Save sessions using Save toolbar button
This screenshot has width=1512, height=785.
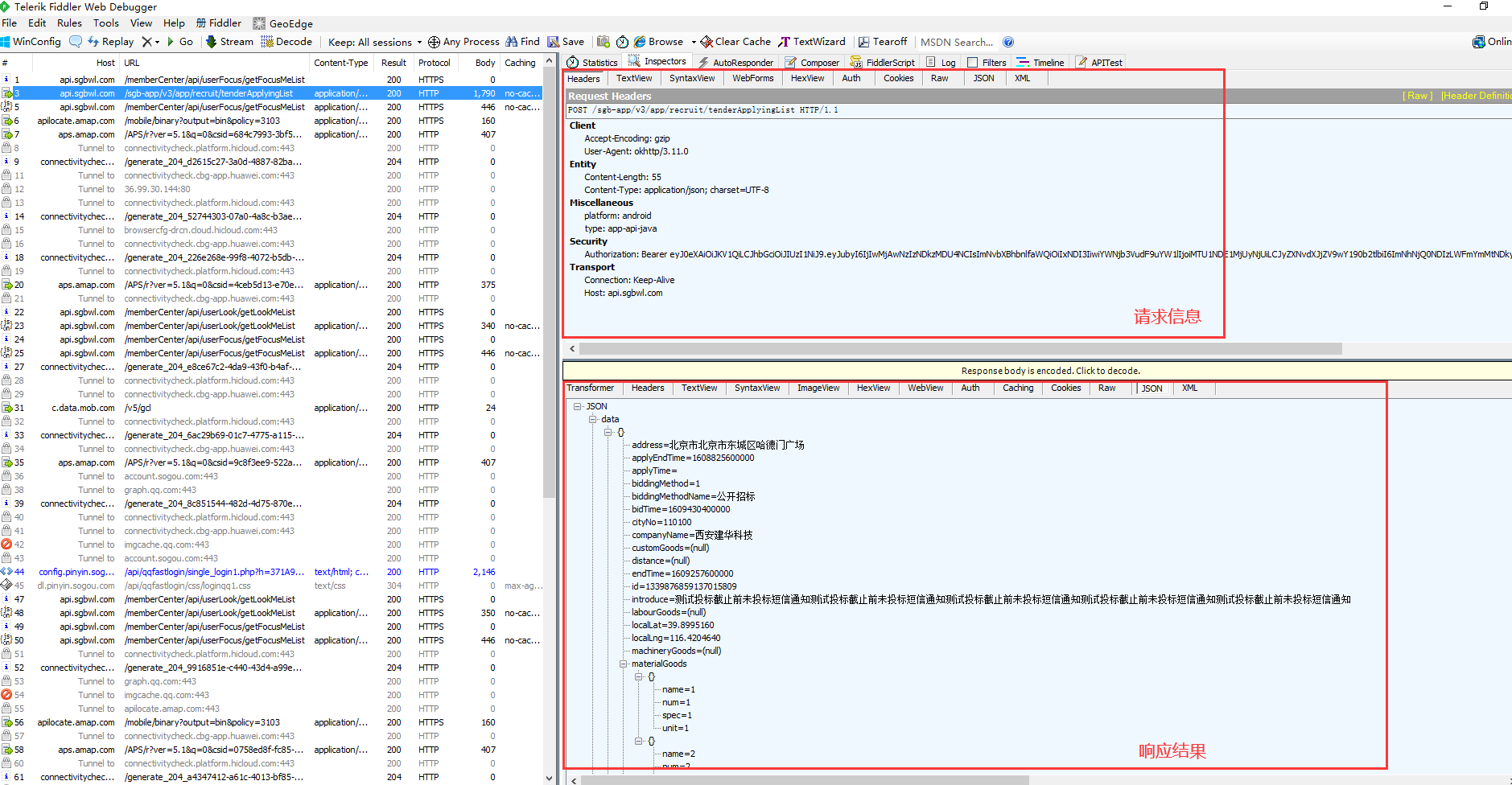(x=566, y=42)
